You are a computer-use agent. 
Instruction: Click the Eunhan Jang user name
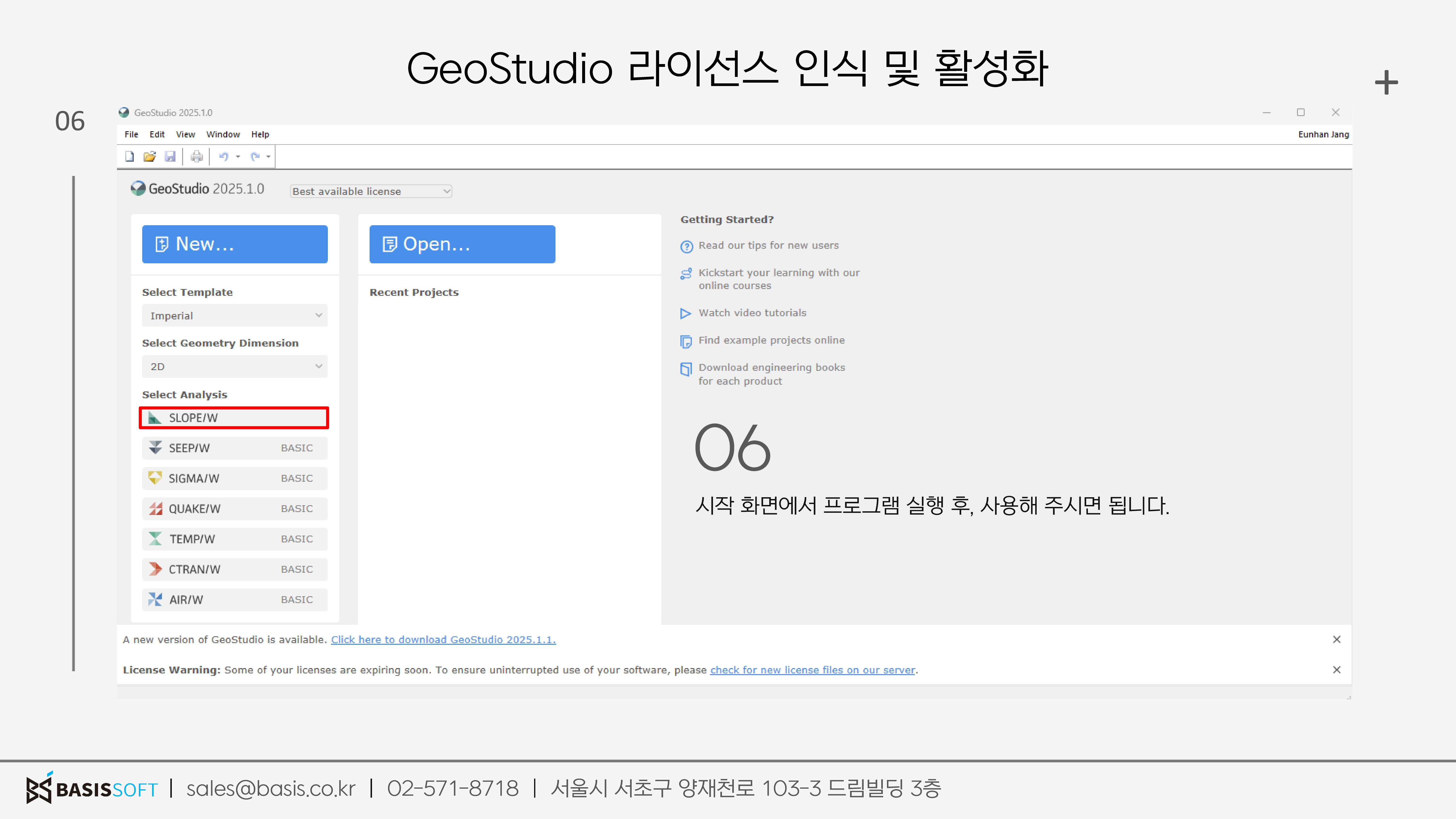point(1323,134)
